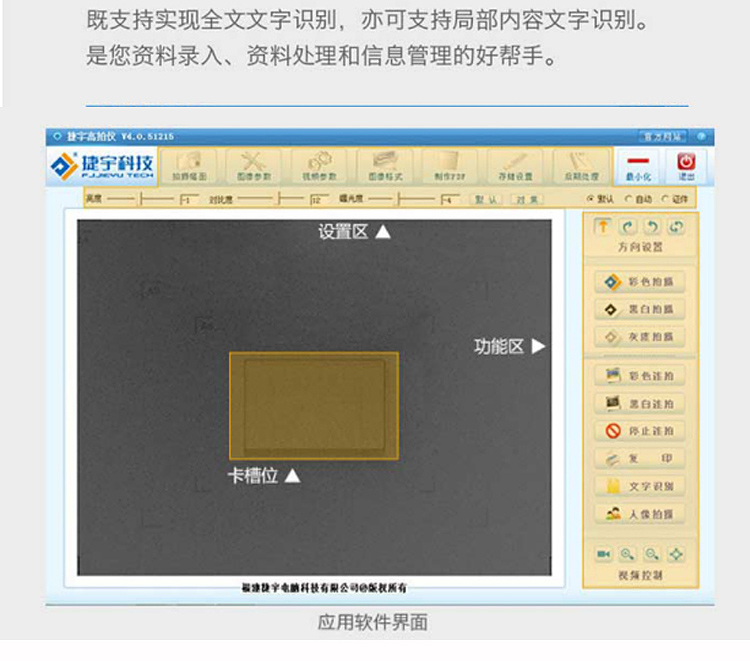Select the upright orientation arrow icon
This screenshot has height=661, width=750.
603,226
